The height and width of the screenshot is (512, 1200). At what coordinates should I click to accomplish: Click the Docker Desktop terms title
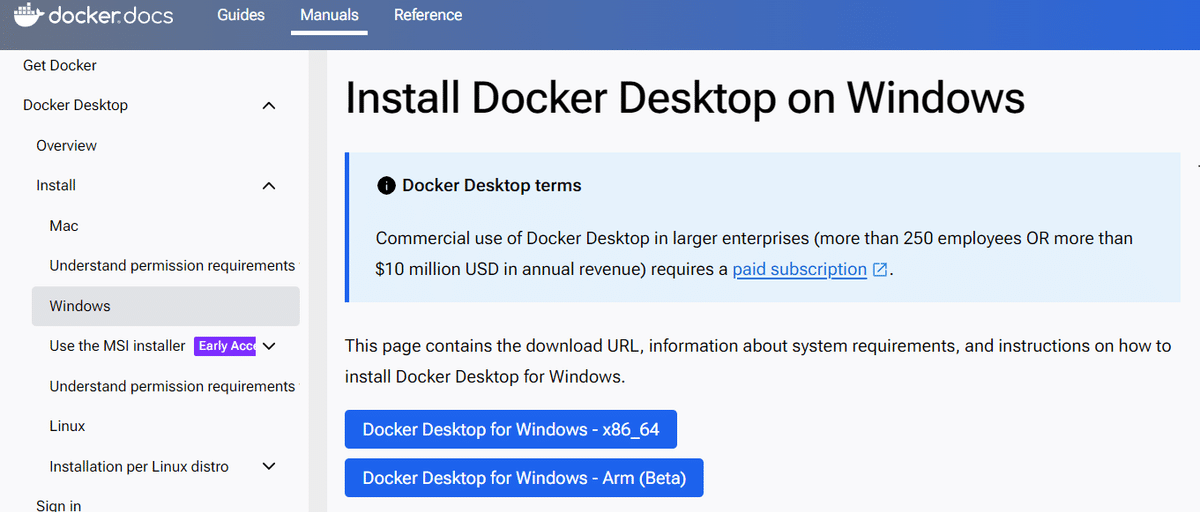(492, 186)
